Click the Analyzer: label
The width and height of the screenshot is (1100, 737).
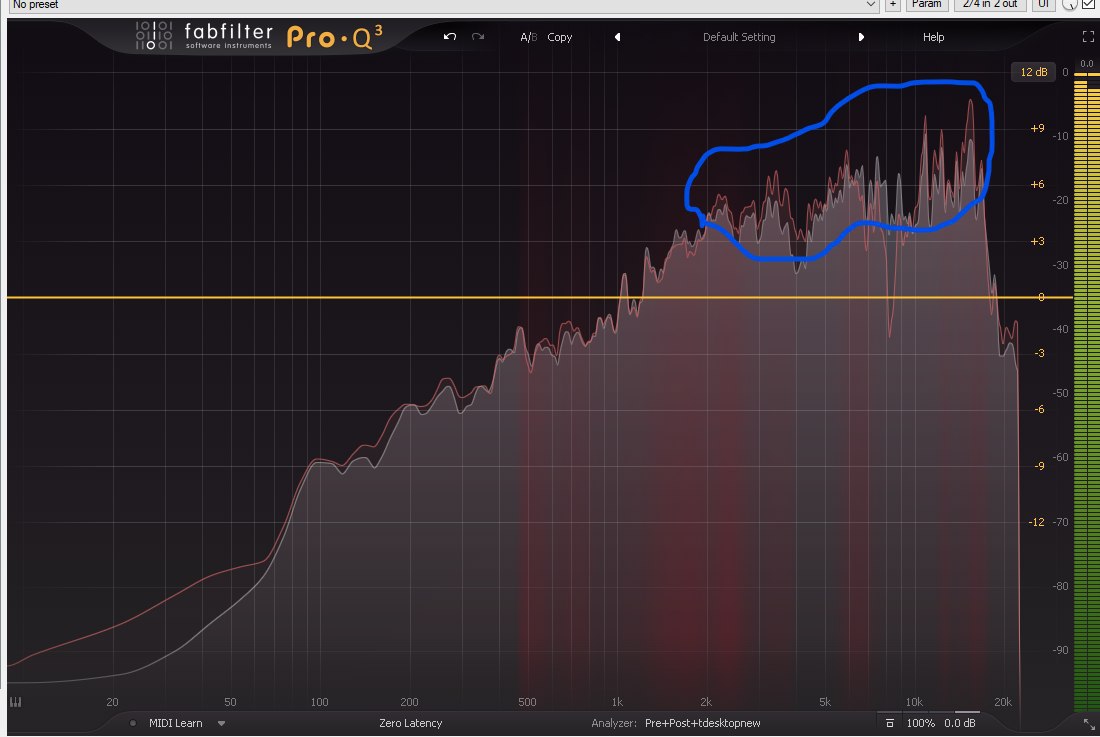coord(614,723)
